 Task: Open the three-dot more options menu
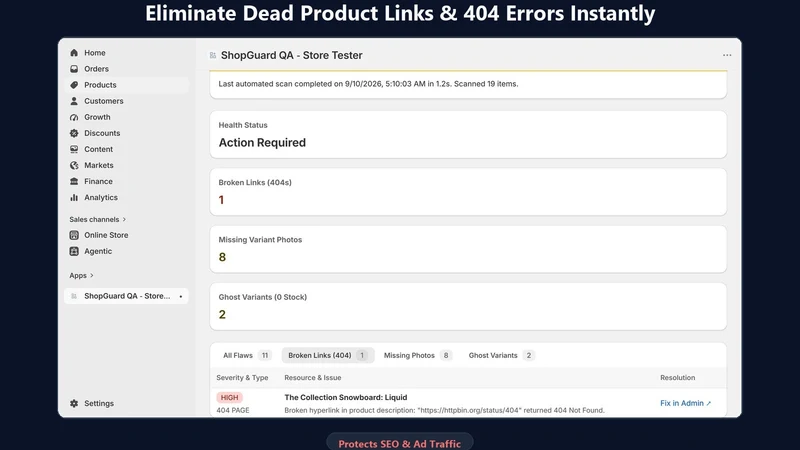tap(727, 55)
